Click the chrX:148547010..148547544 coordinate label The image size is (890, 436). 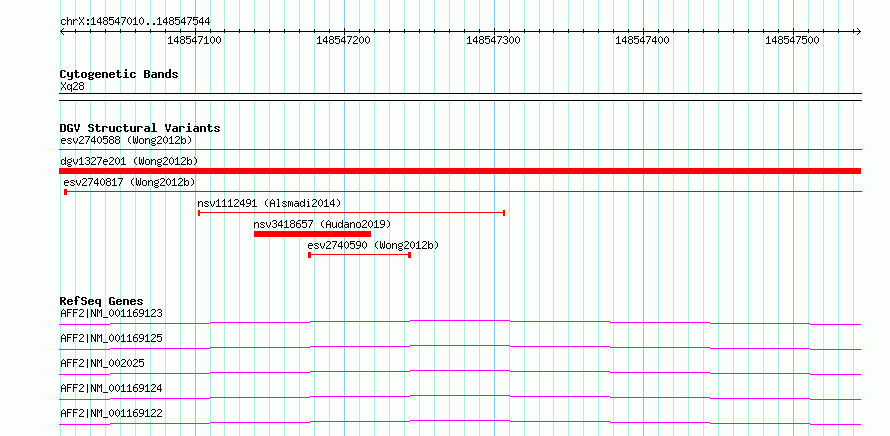coord(135,22)
